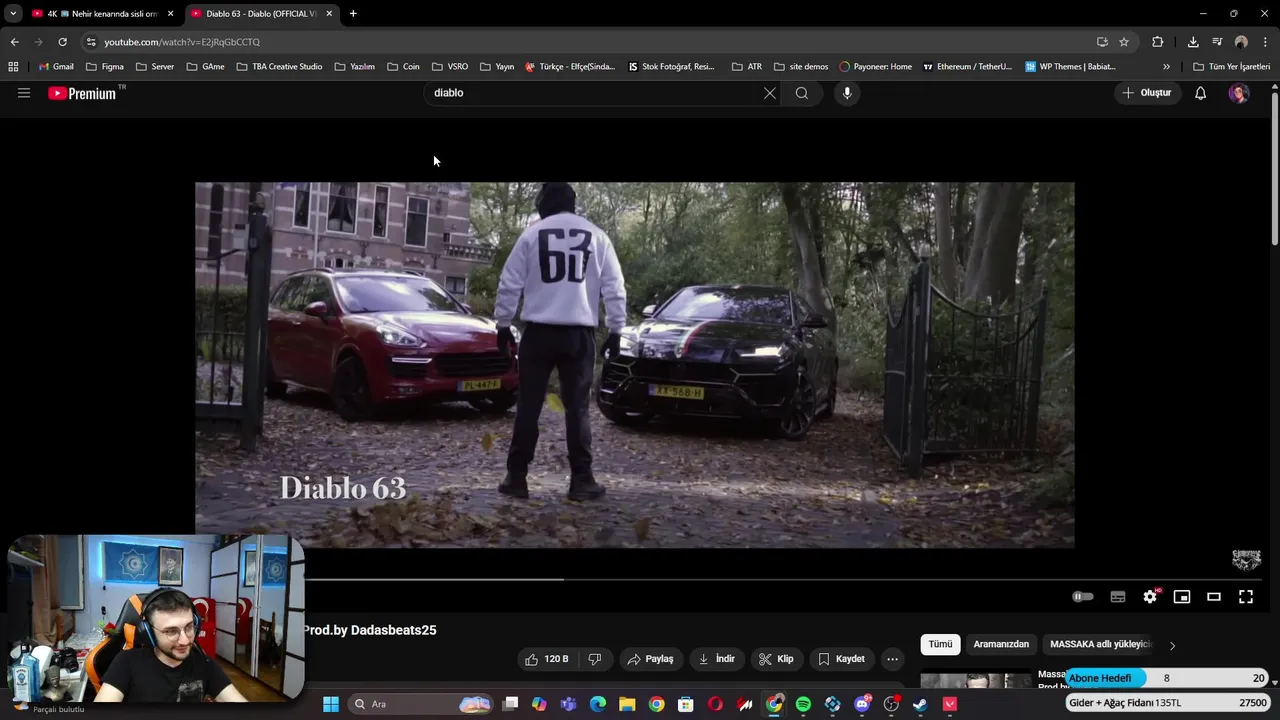Screen dimensions: 1280x720
Task: Open the Gmail bookmark
Action: 56,67
